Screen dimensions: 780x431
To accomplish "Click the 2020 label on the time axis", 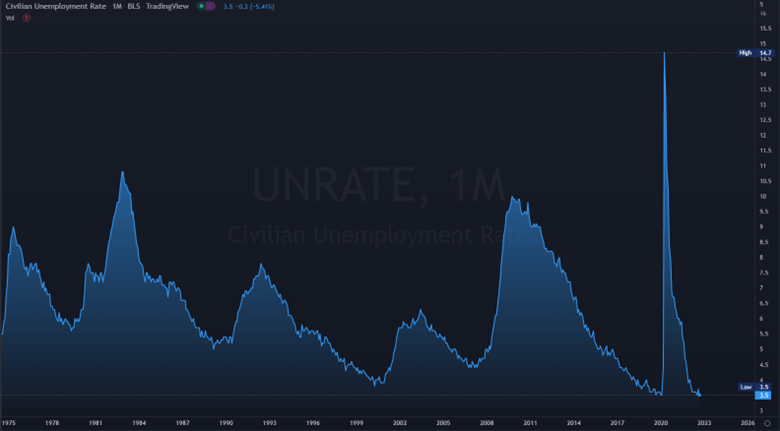I will click(x=661, y=423).
